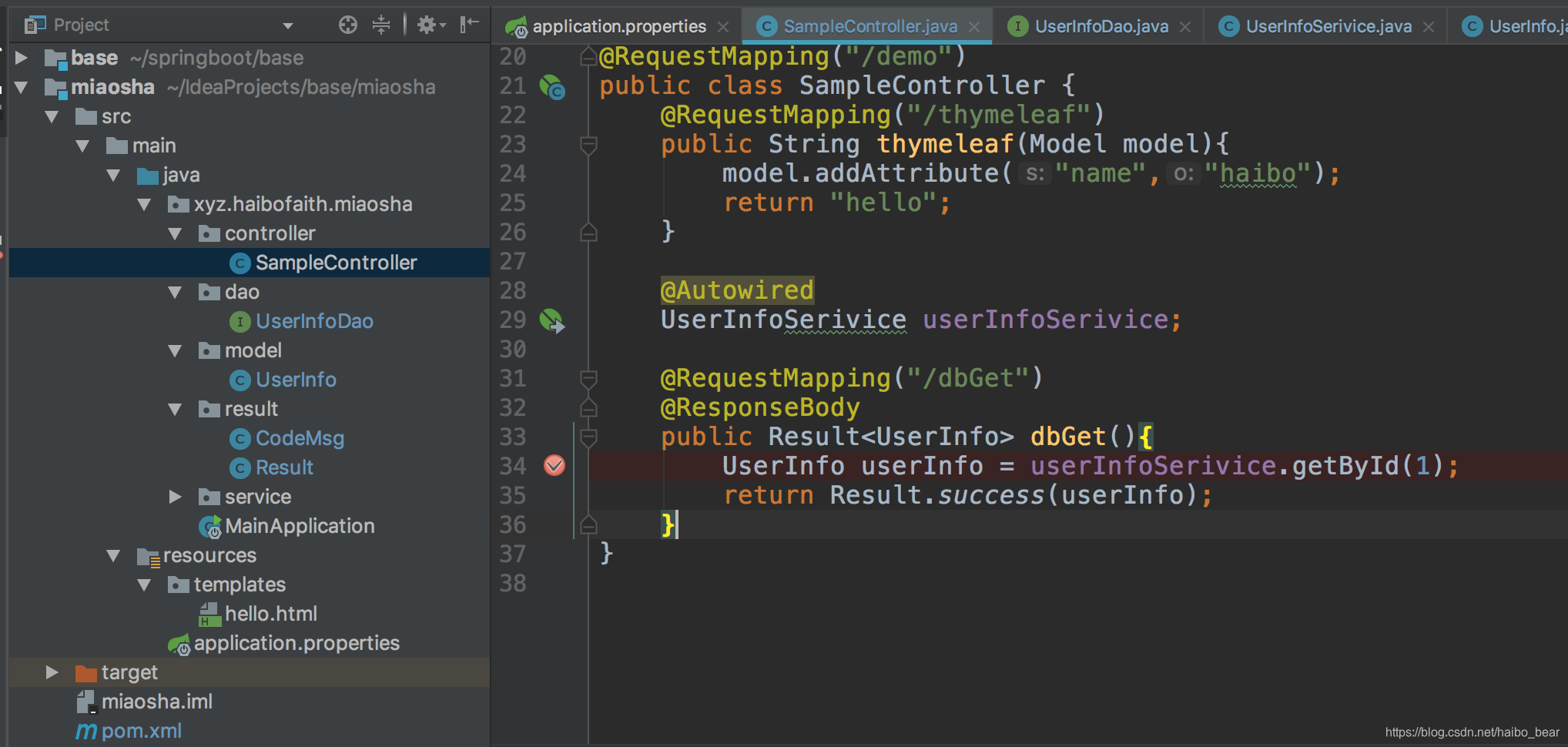Click the Project panel title label
The image size is (1568, 747).
coord(81,25)
